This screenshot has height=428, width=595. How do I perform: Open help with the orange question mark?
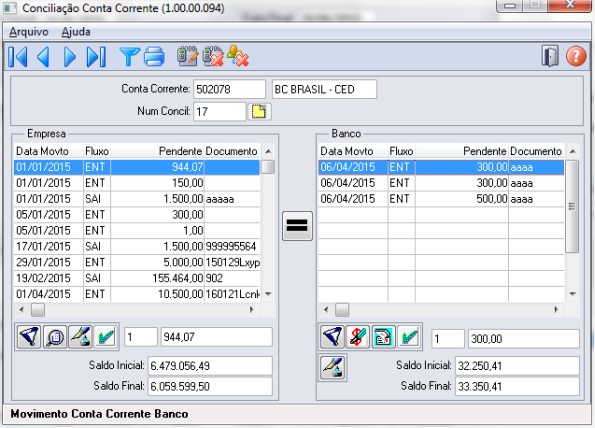click(576, 56)
